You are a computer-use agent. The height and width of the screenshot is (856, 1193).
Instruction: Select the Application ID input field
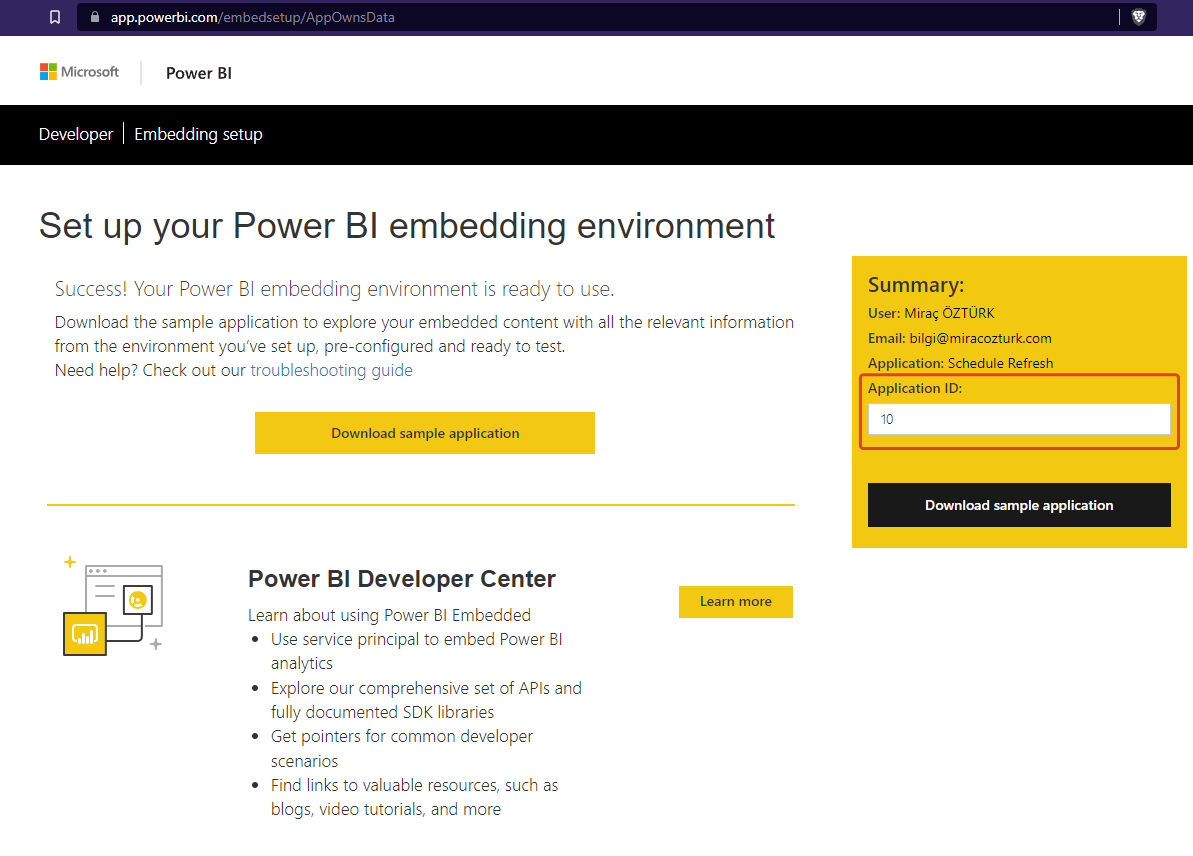[x=1018, y=419]
